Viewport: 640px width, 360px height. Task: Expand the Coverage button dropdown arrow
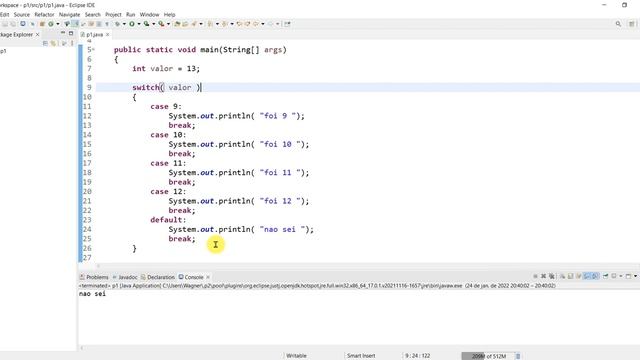tap(153, 24)
